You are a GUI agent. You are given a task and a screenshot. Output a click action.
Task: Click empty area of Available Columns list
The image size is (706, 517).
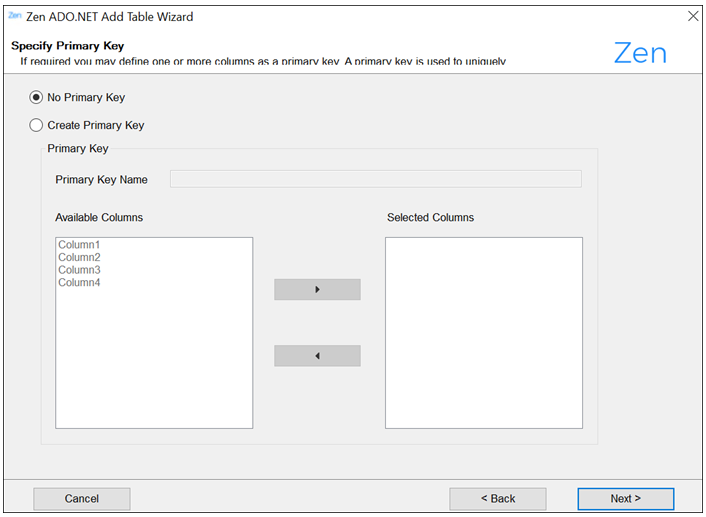pyautogui.click(x=153, y=360)
